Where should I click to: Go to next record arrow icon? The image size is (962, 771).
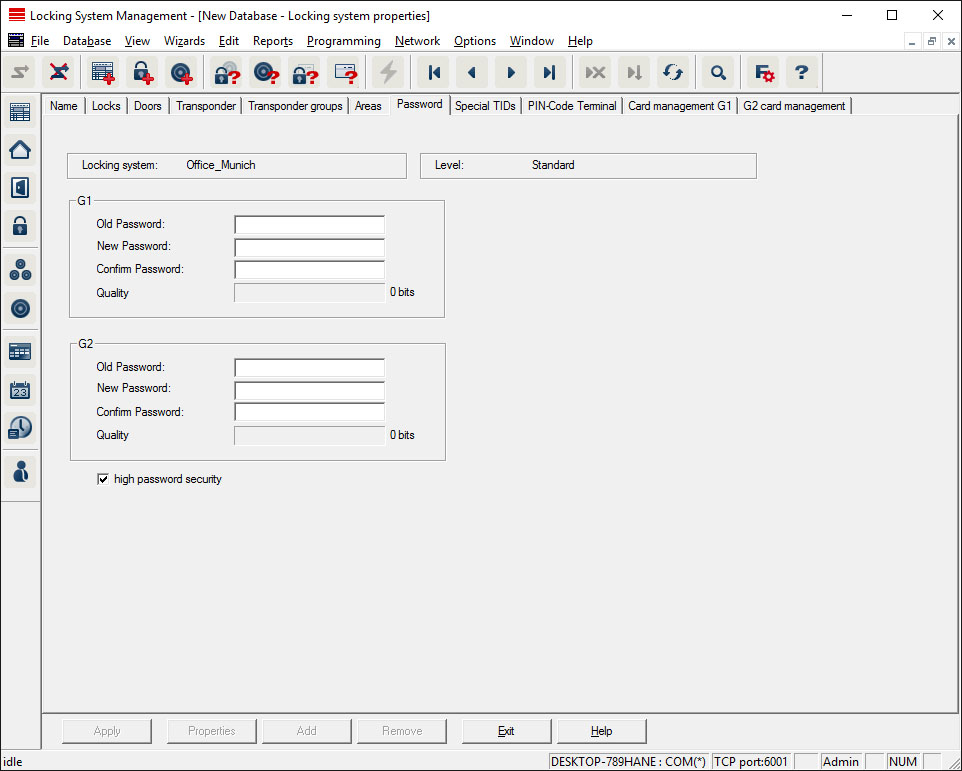pos(511,73)
